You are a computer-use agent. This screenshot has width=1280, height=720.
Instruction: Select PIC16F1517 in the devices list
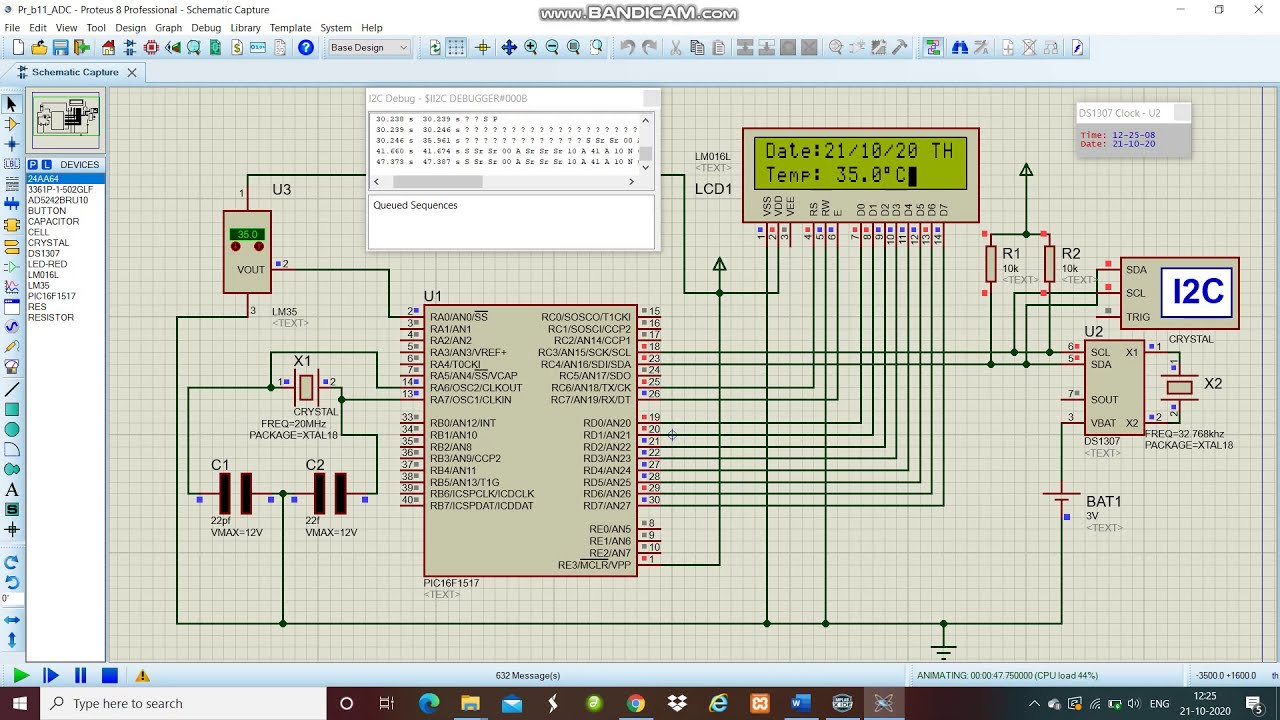point(51,296)
